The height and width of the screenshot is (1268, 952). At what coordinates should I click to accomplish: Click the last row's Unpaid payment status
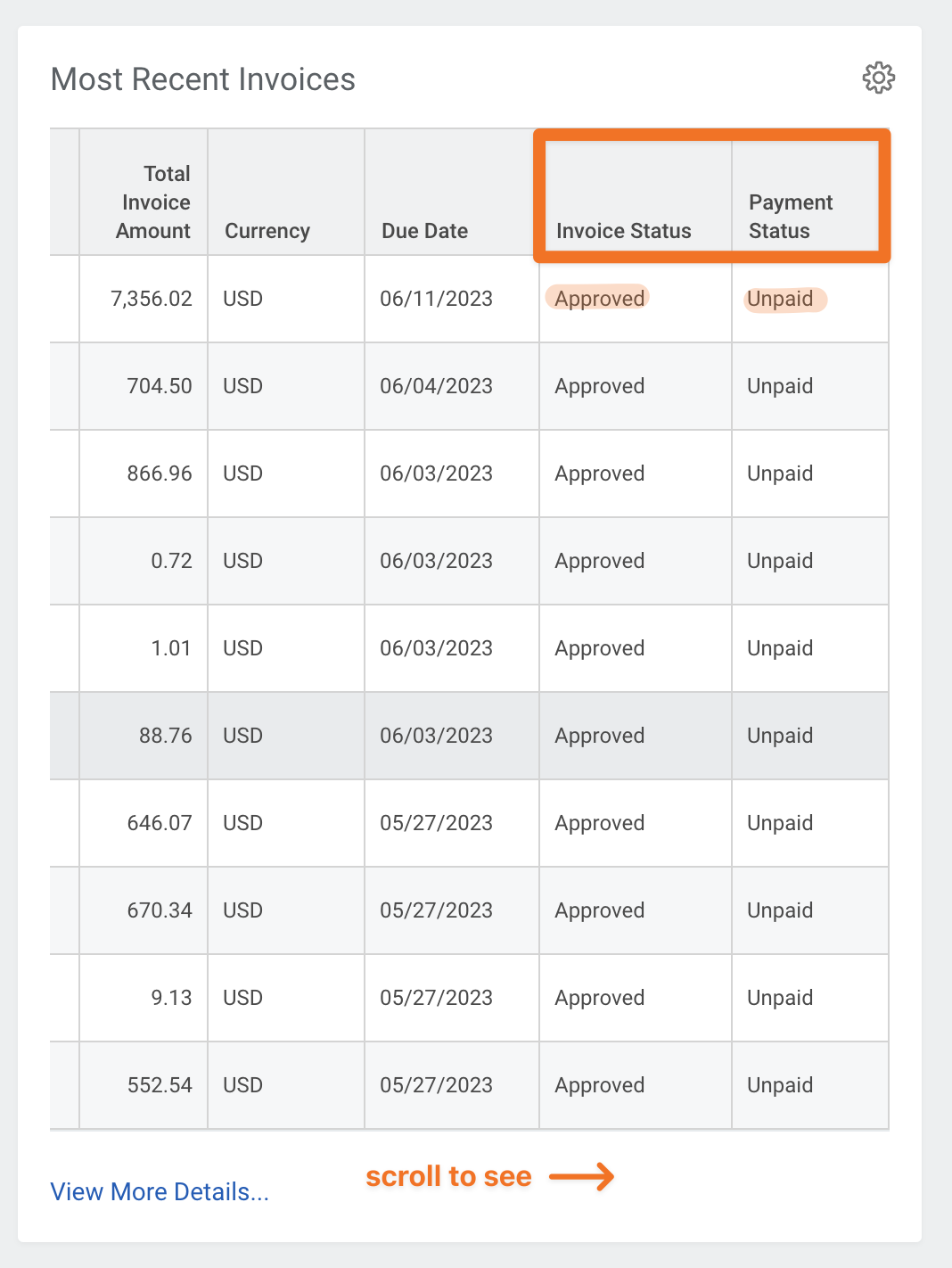(779, 1085)
